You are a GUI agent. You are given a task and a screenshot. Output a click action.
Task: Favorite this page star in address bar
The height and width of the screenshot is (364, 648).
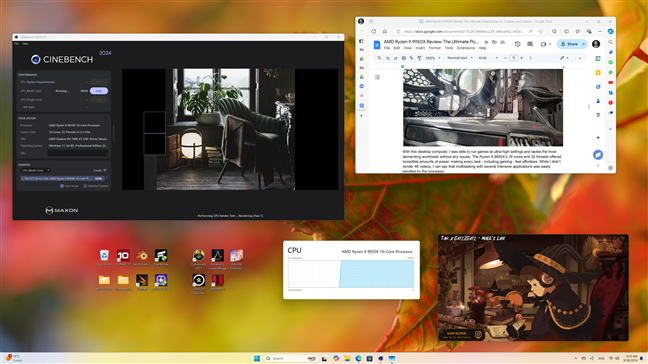click(x=541, y=31)
